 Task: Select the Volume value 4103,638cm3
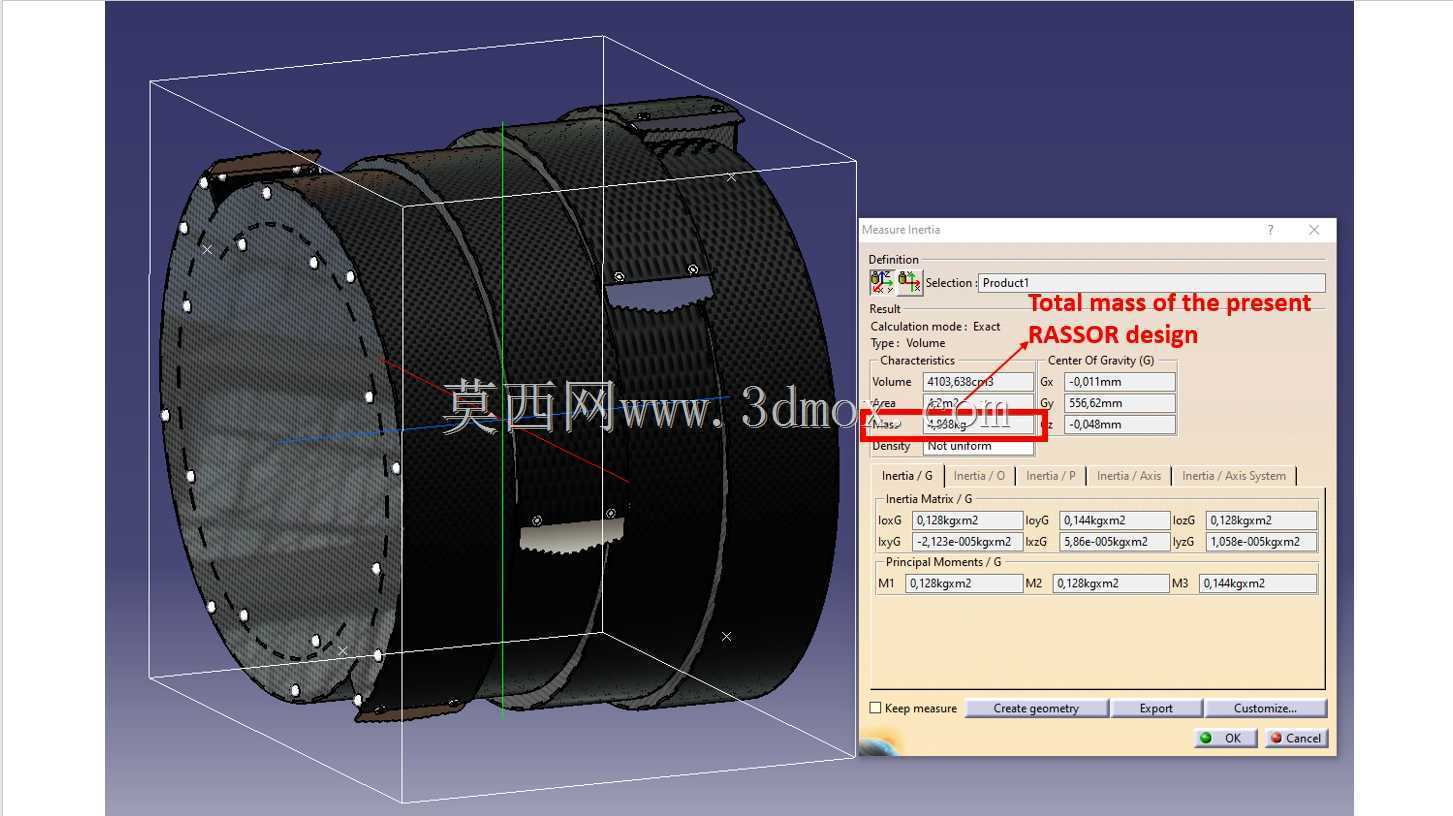click(x=978, y=382)
